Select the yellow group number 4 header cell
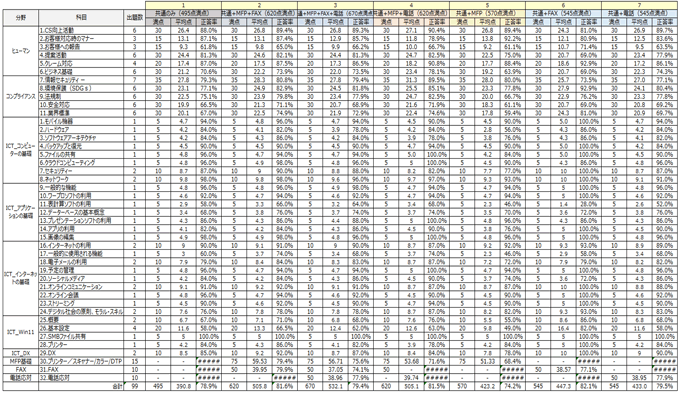Image resolution: width=679 pixels, height=394 pixels. pyautogui.click(x=411, y=5)
